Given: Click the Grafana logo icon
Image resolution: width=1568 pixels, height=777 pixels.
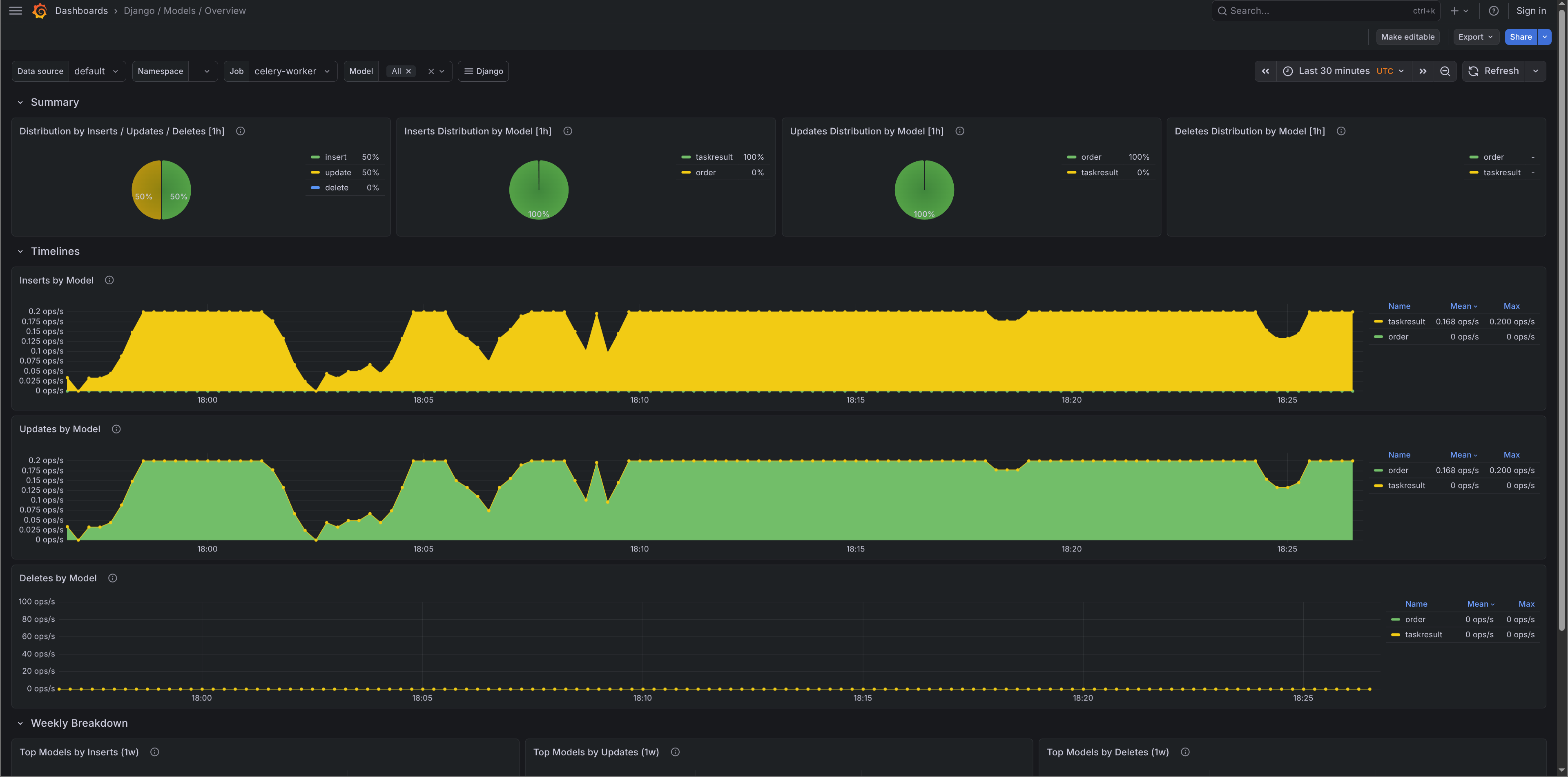Looking at the screenshot, I should [x=40, y=11].
